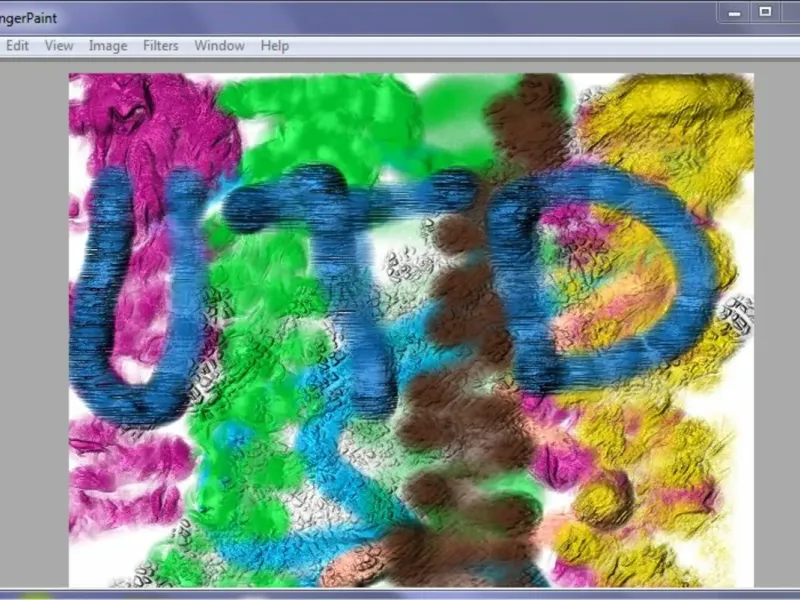Open the Window menu

pos(219,46)
